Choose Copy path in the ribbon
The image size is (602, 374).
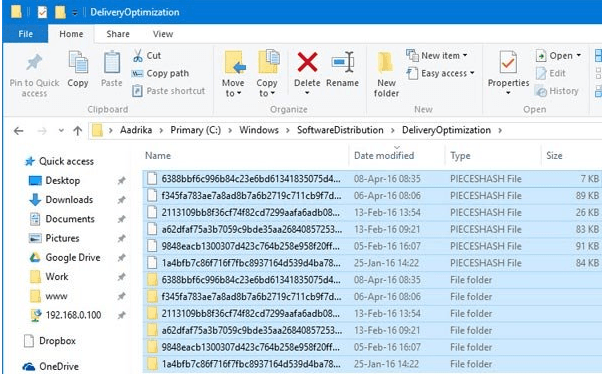coord(160,73)
